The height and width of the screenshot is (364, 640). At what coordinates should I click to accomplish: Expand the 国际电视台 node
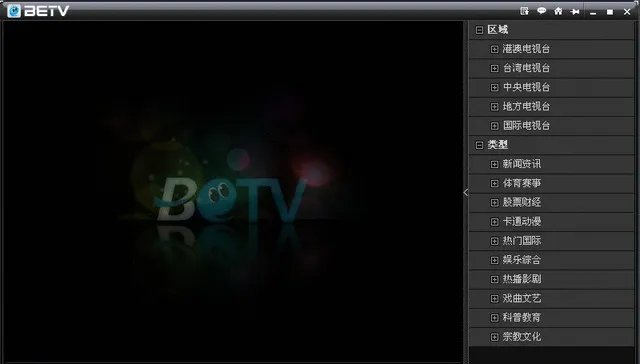pyautogui.click(x=494, y=126)
